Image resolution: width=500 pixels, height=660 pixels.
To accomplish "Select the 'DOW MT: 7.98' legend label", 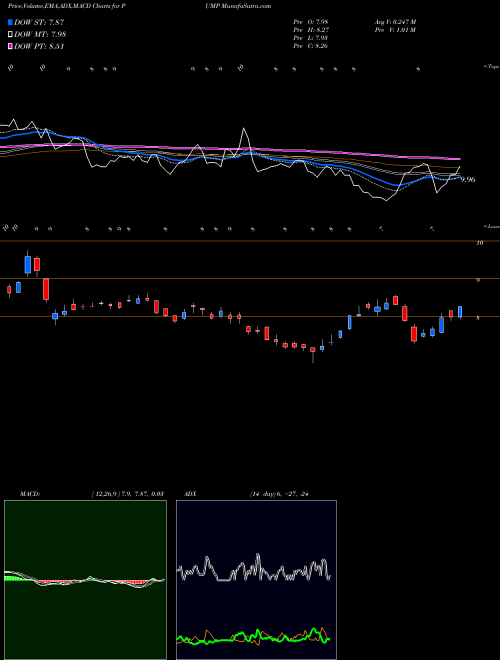I will tap(40, 35).
